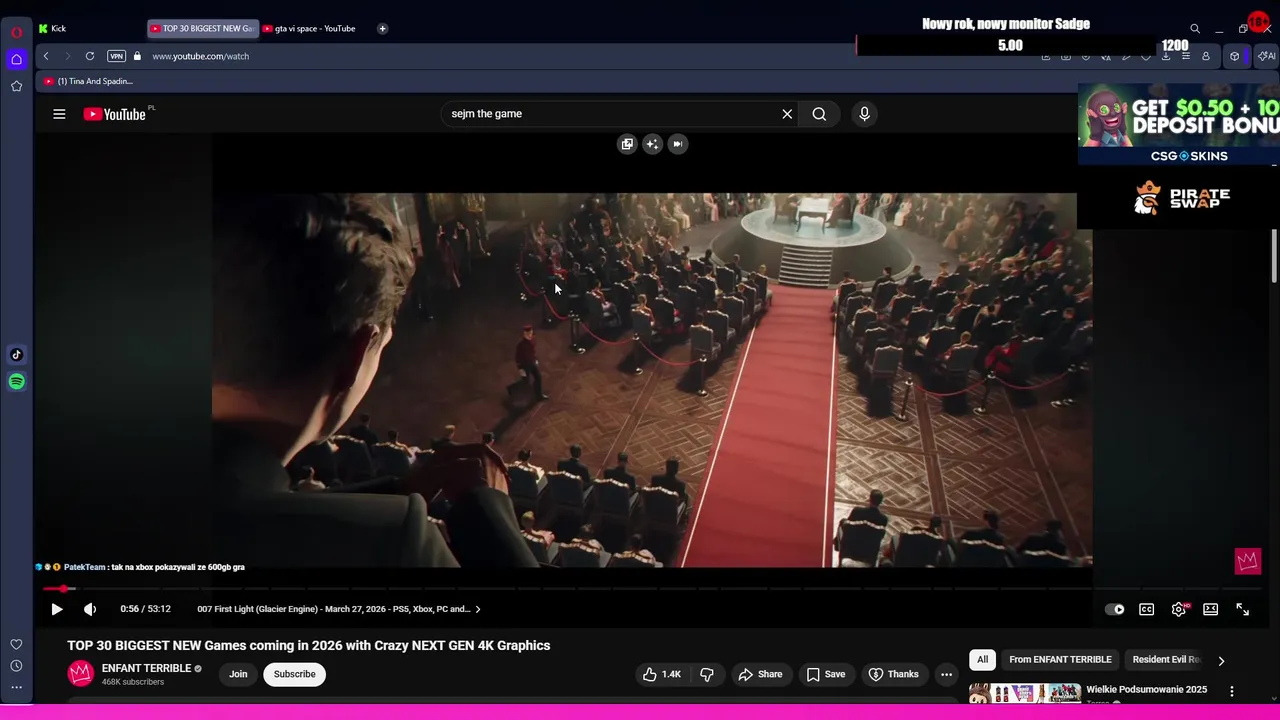Open Spotify in the Opera sidebar

(x=16, y=381)
